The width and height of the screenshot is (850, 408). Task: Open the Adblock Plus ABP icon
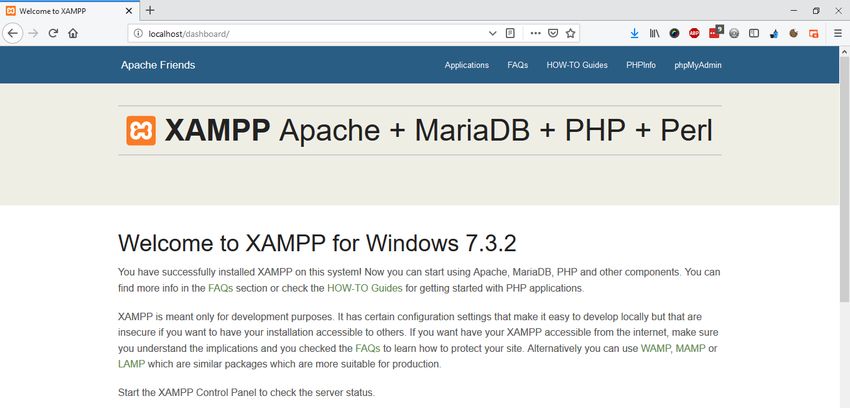(x=694, y=33)
